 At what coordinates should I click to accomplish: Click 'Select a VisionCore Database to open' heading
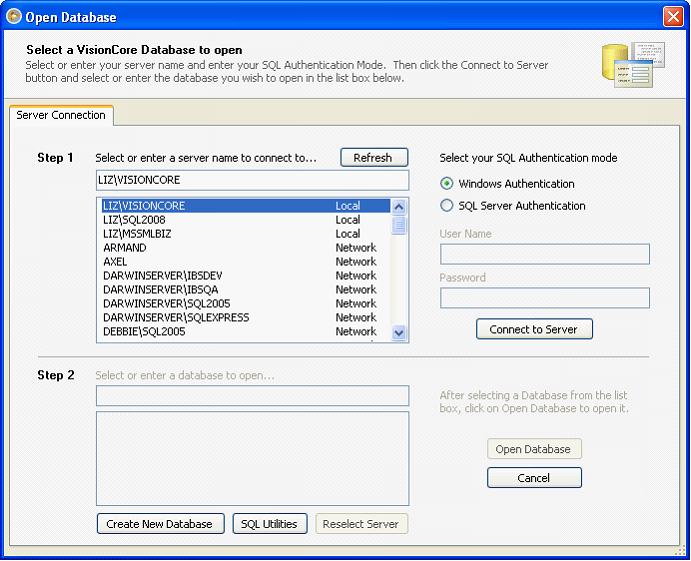coord(134,50)
